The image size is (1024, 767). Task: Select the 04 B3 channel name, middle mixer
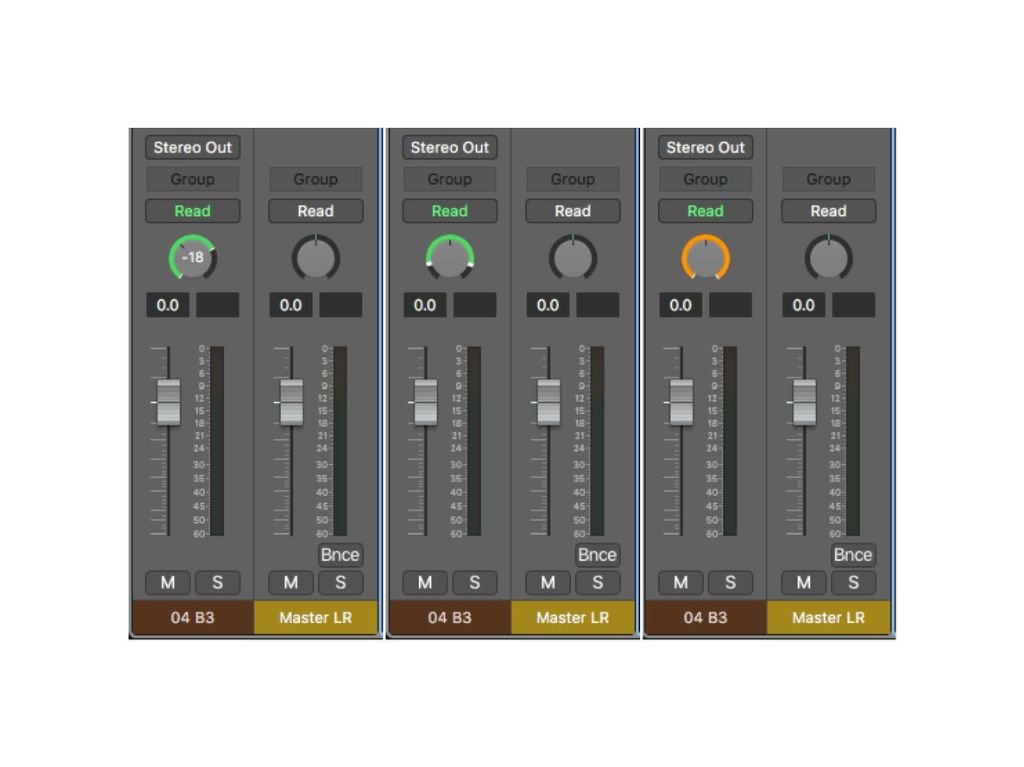[x=450, y=618]
